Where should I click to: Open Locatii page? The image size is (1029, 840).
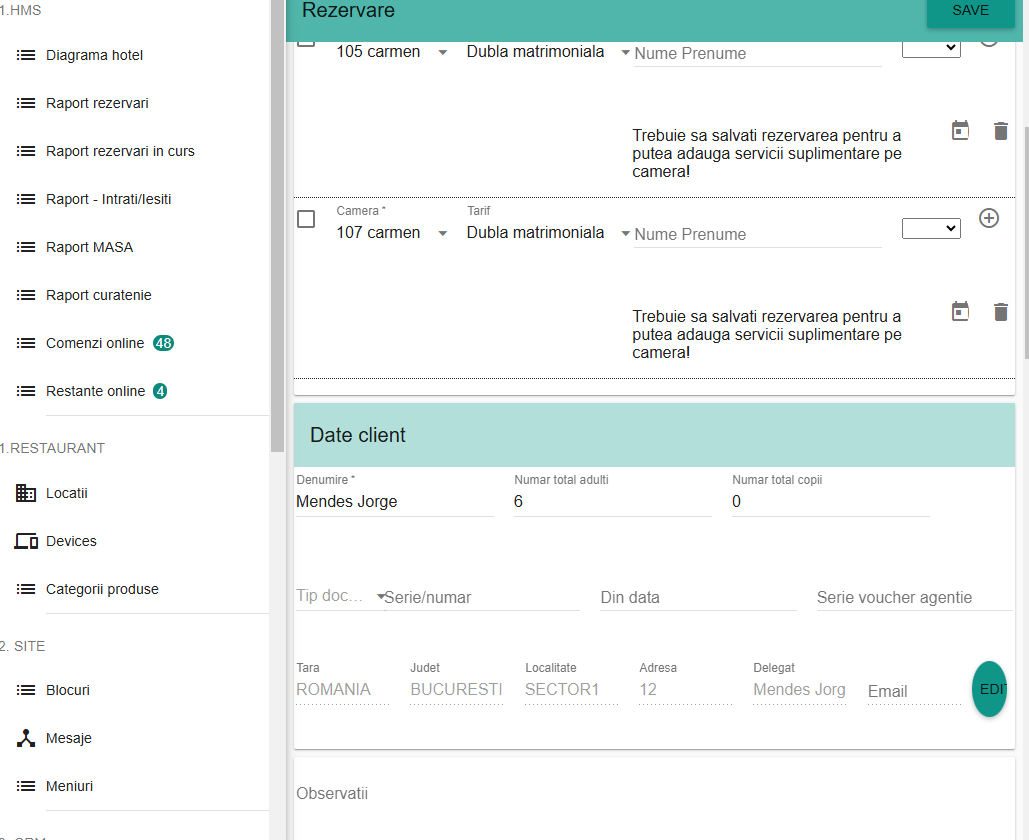(x=66, y=493)
